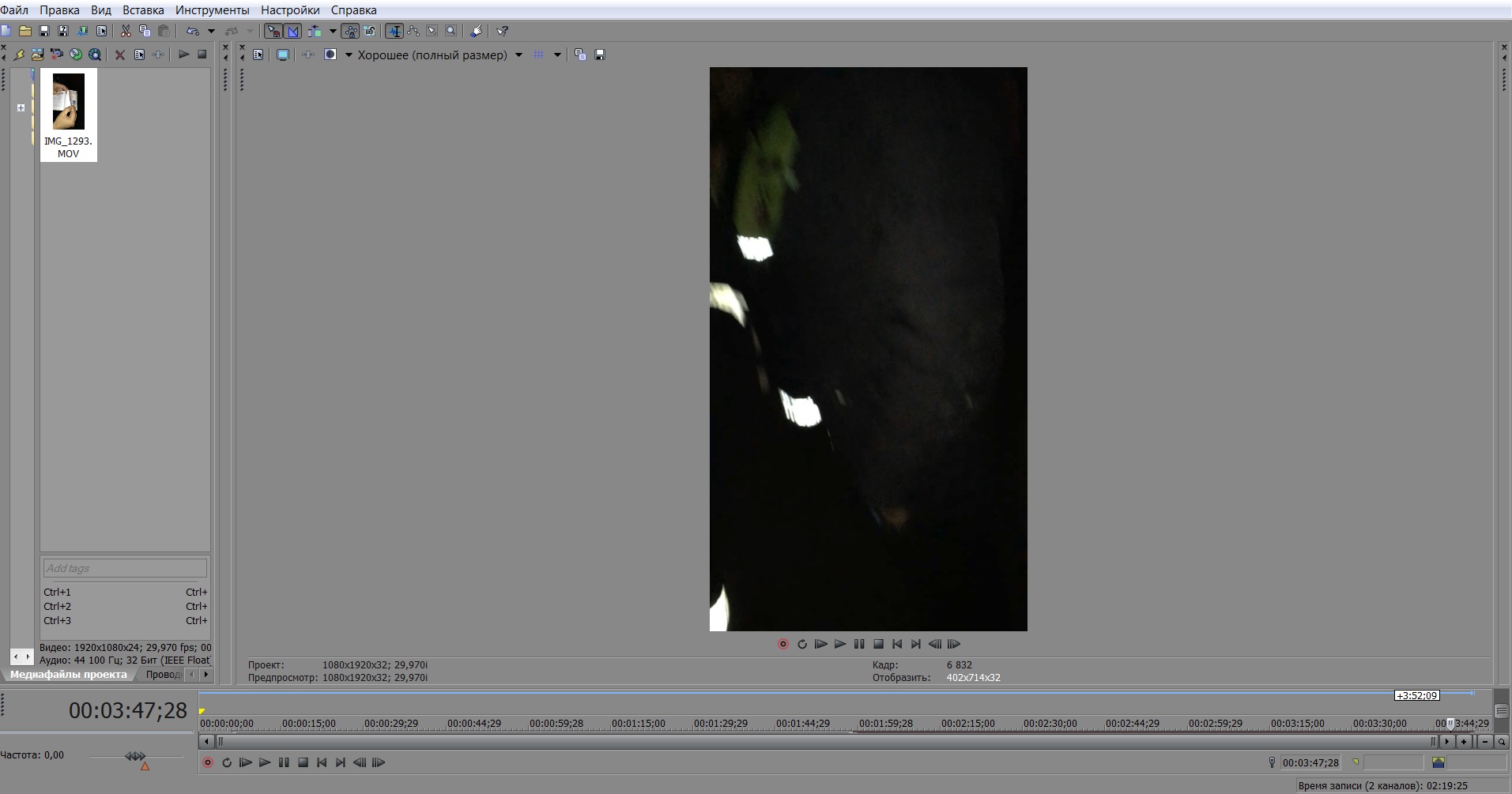Select the Selection Edit tool
This screenshot has height=794, width=1512.
[432, 31]
